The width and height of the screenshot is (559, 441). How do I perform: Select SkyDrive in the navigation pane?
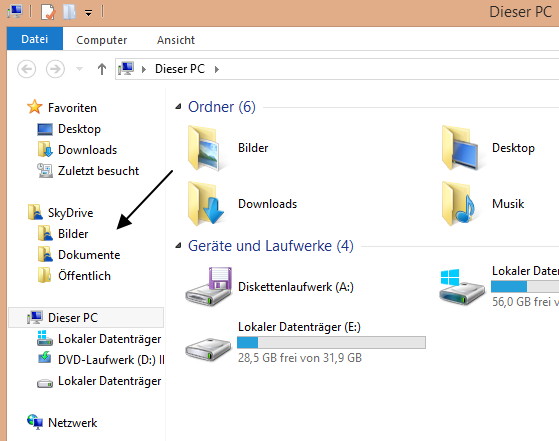[x=71, y=213]
